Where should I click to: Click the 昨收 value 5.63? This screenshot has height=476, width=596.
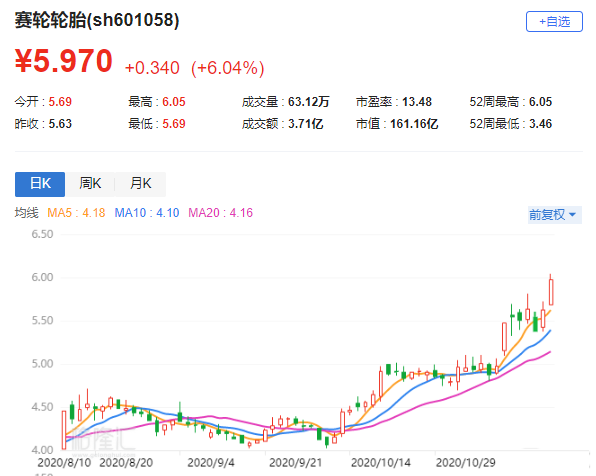pos(60,124)
